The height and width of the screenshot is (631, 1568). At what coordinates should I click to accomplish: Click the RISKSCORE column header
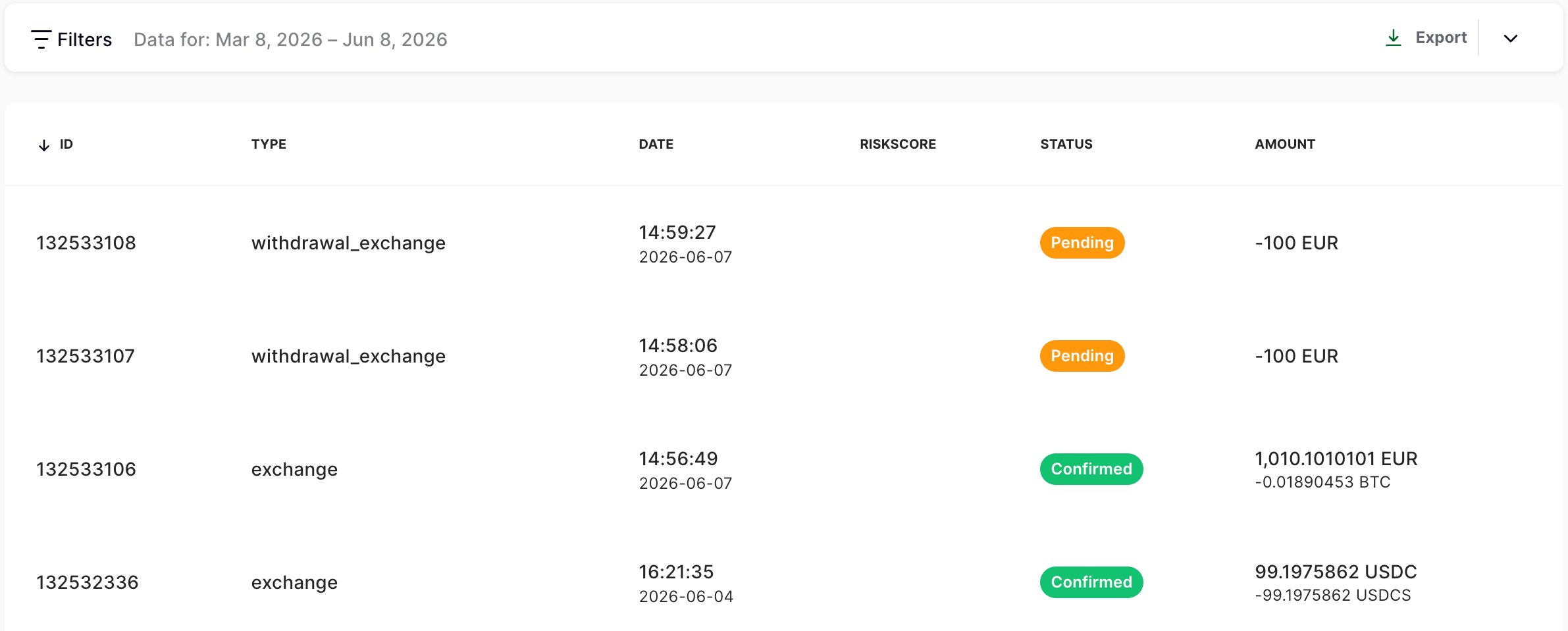[898, 144]
